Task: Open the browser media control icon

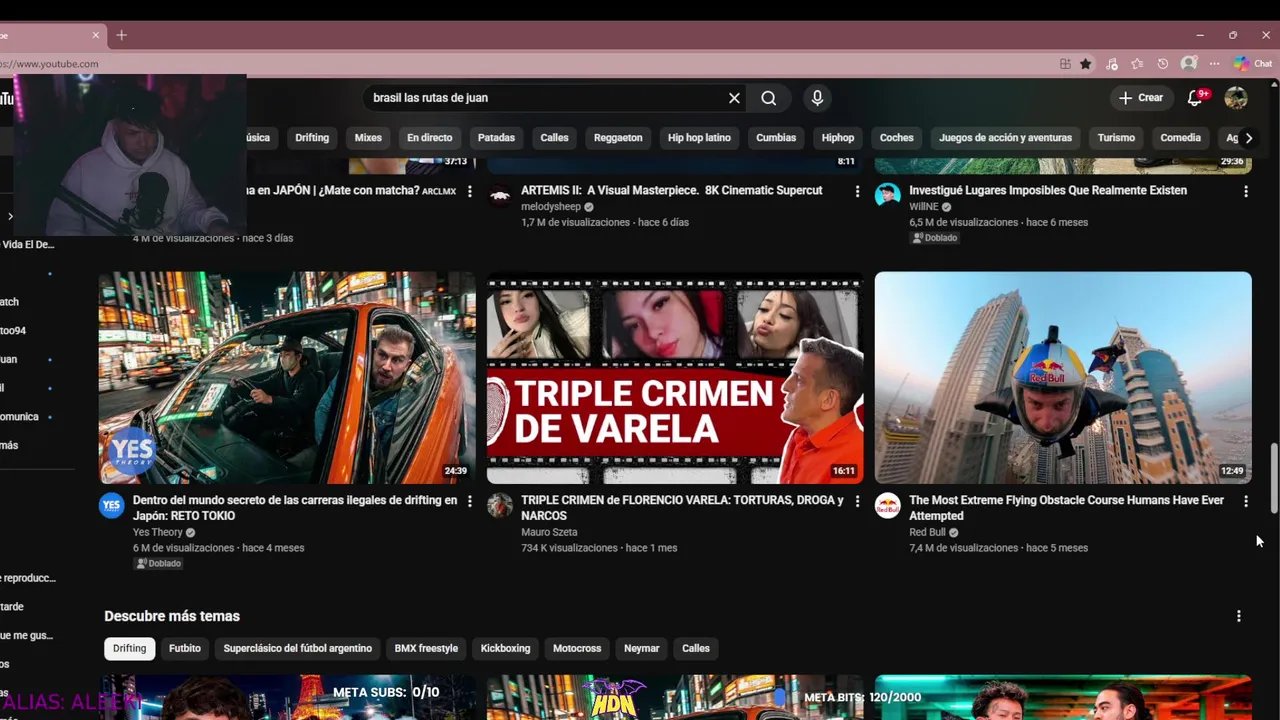Action: [x=1112, y=64]
